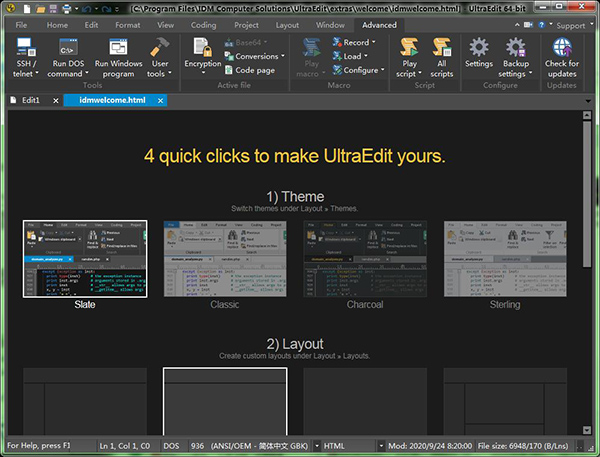Switch to the Coding ribbon tab

pyautogui.click(x=203, y=25)
